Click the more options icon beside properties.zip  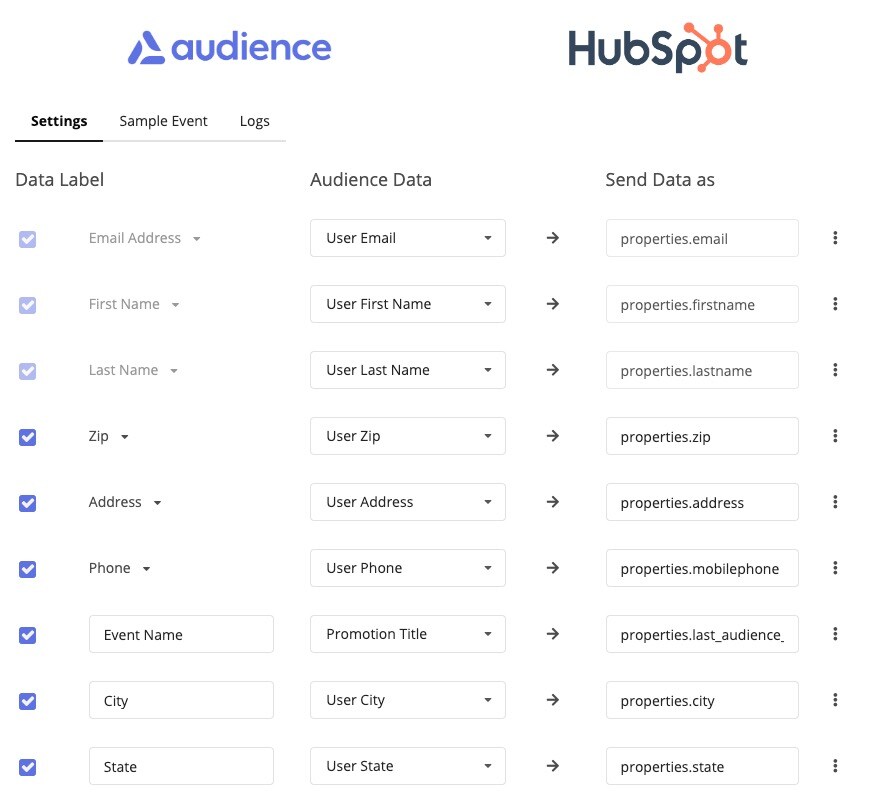[835, 436]
